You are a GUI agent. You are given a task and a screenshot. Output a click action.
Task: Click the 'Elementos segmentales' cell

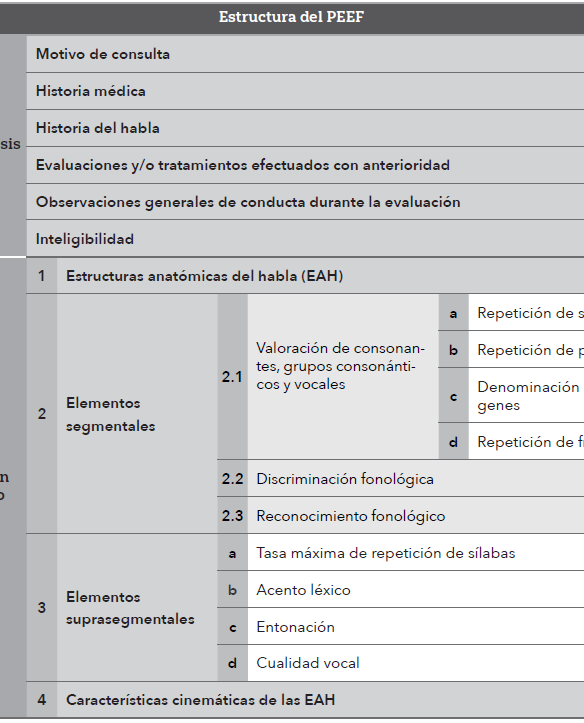tap(137, 414)
